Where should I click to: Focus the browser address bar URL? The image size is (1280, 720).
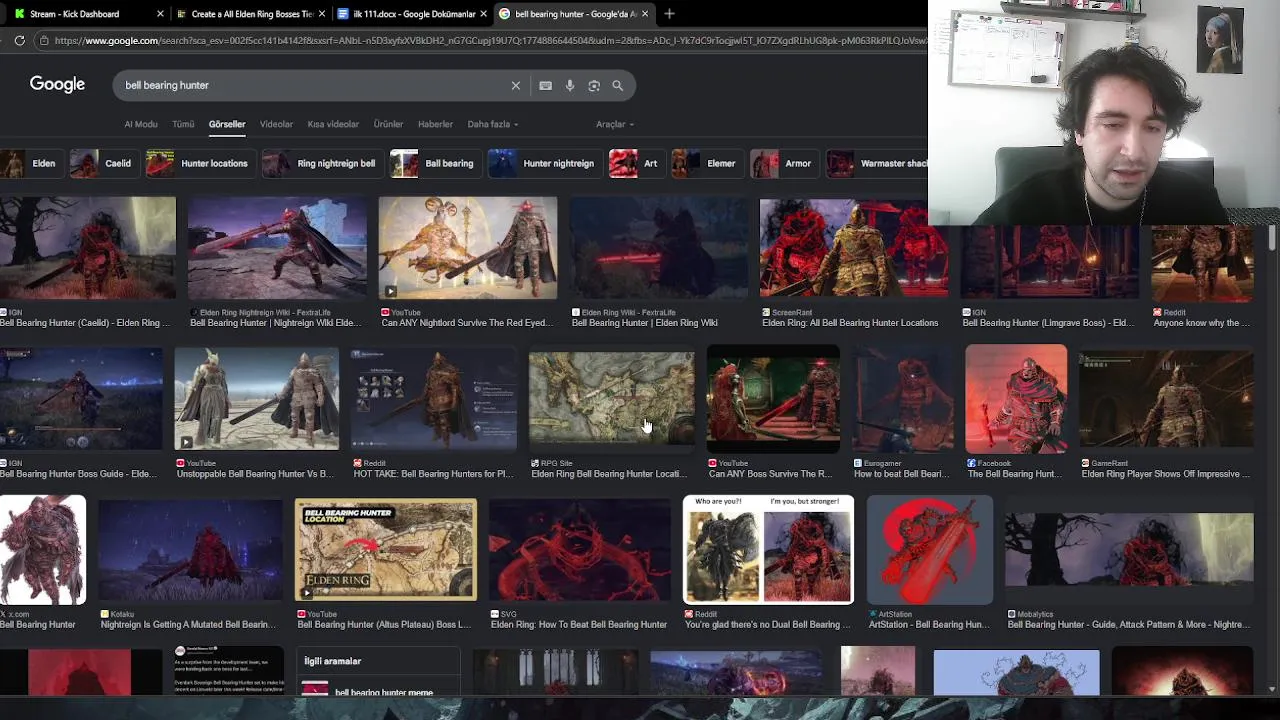(490, 40)
